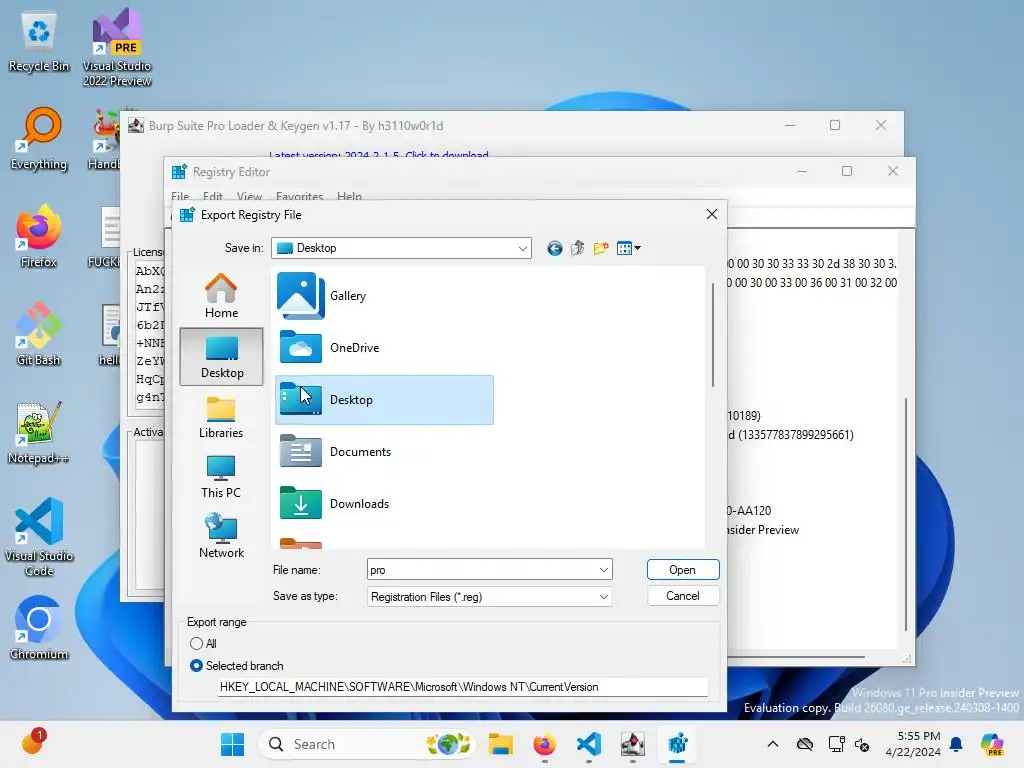1024x768 pixels.
Task: Switch to Registry Editor taskbar icon
Action: pyautogui.click(x=677, y=744)
